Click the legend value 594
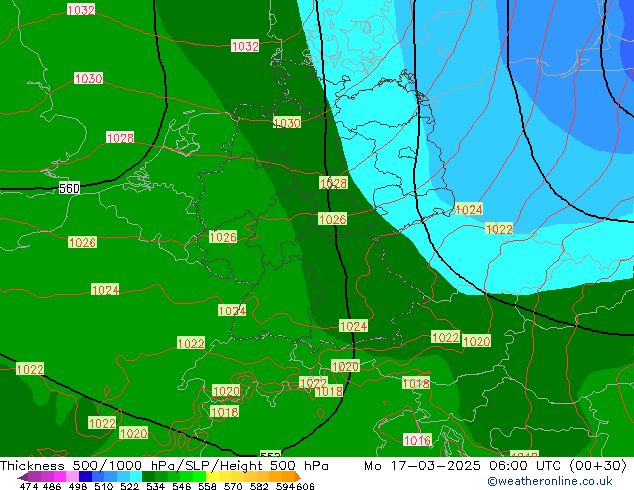This screenshot has width=634, height=490. pos(285,486)
